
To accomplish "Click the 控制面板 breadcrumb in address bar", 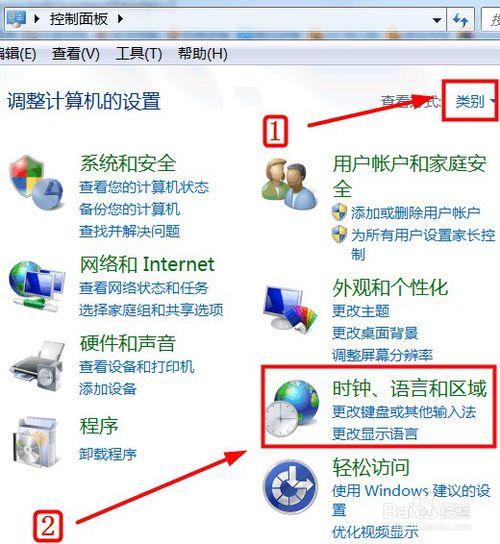I will point(79,19).
